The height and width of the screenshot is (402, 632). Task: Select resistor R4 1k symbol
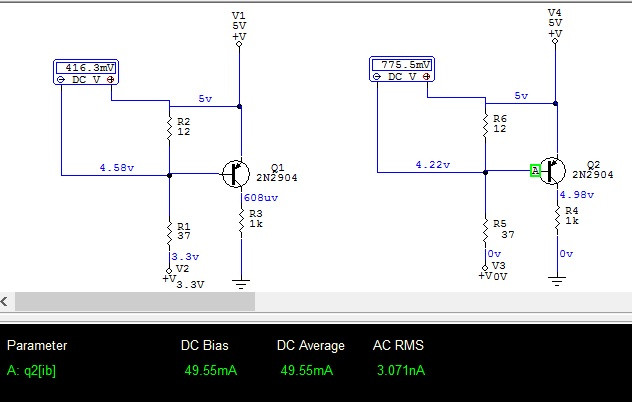557,218
